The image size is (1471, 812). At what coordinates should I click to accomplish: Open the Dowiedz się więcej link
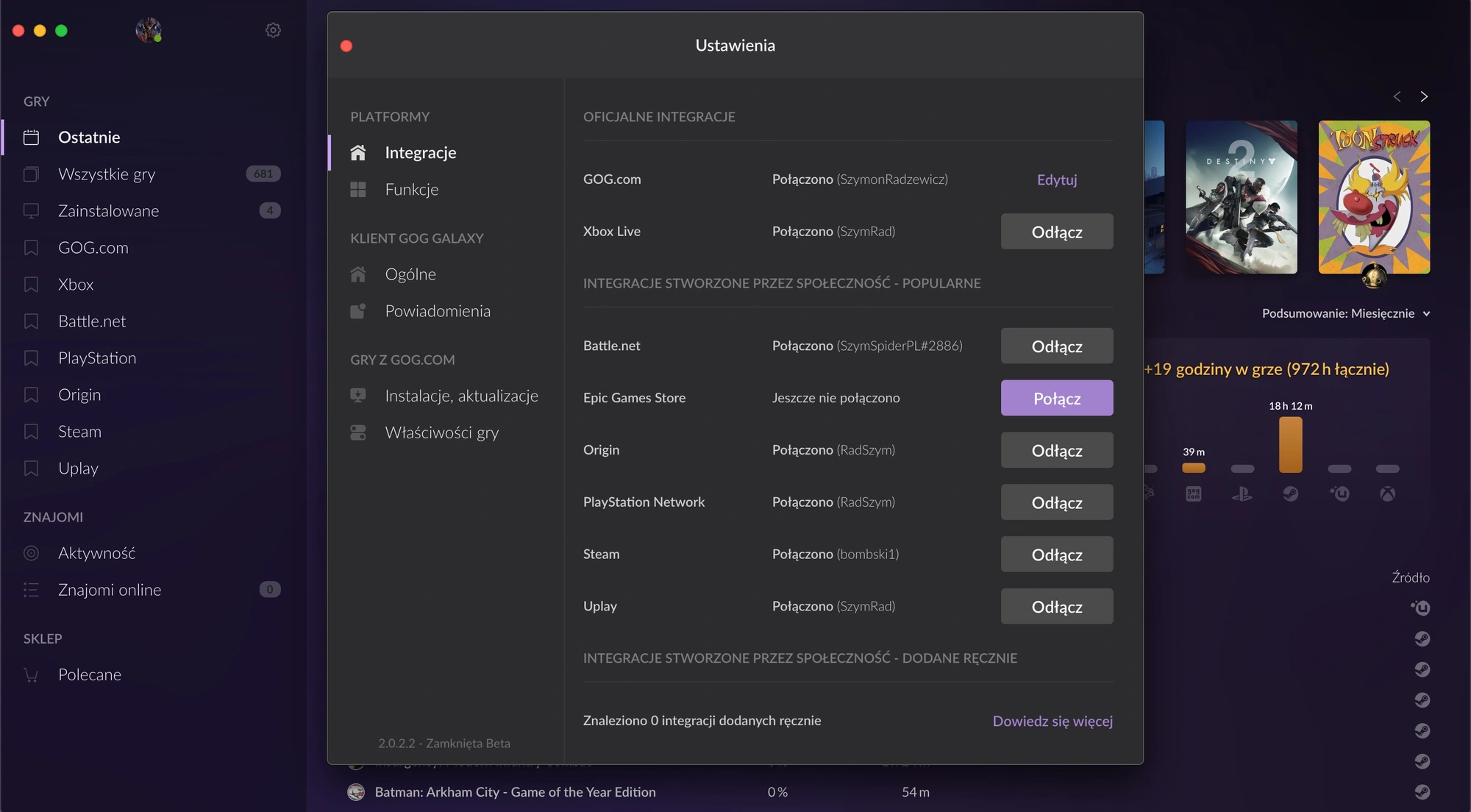coord(1053,721)
